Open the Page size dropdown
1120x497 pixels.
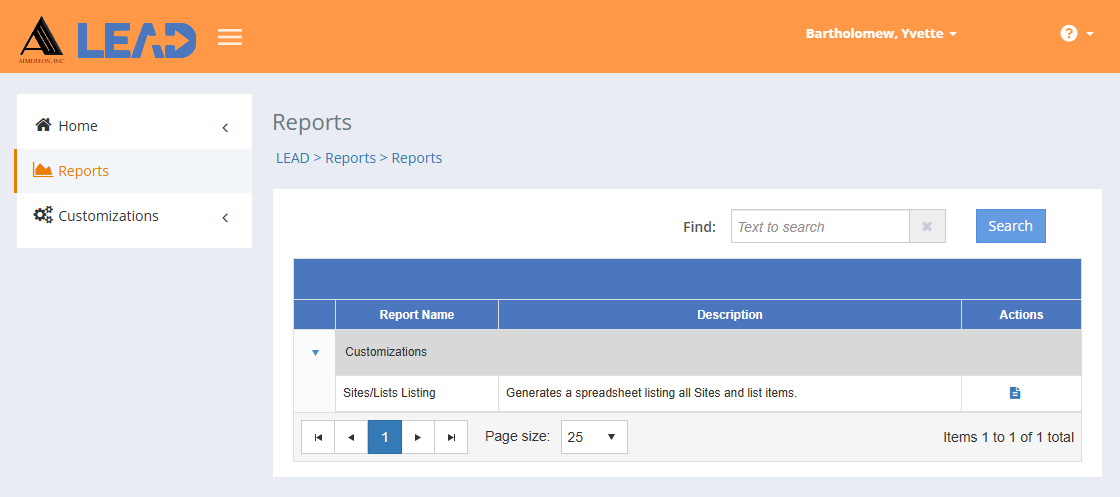pyautogui.click(x=594, y=437)
